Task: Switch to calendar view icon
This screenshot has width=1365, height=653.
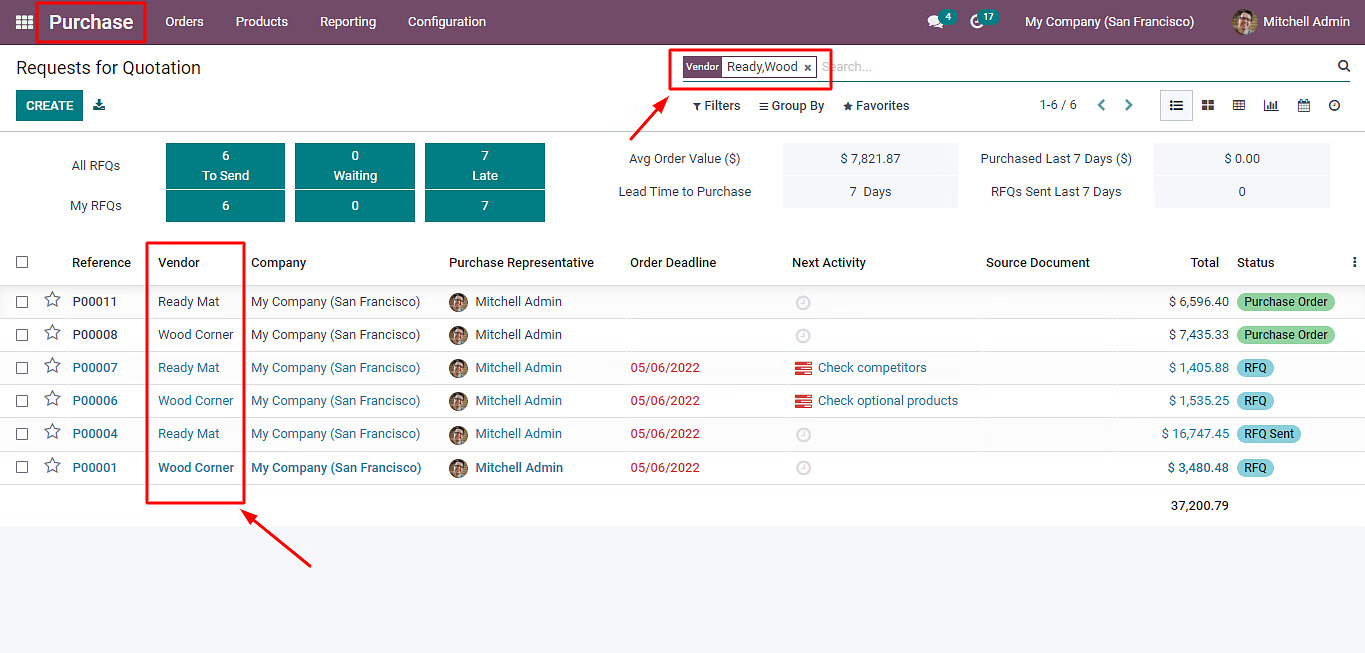Action: (x=1304, y=105)
